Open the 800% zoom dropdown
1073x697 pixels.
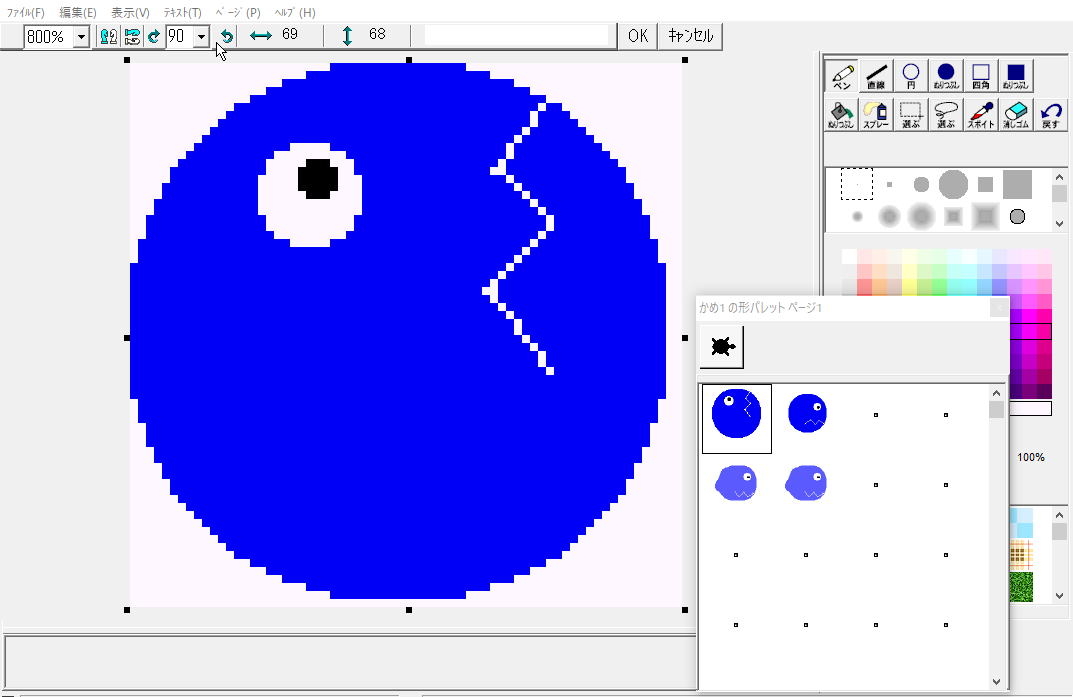pos(81,36)
